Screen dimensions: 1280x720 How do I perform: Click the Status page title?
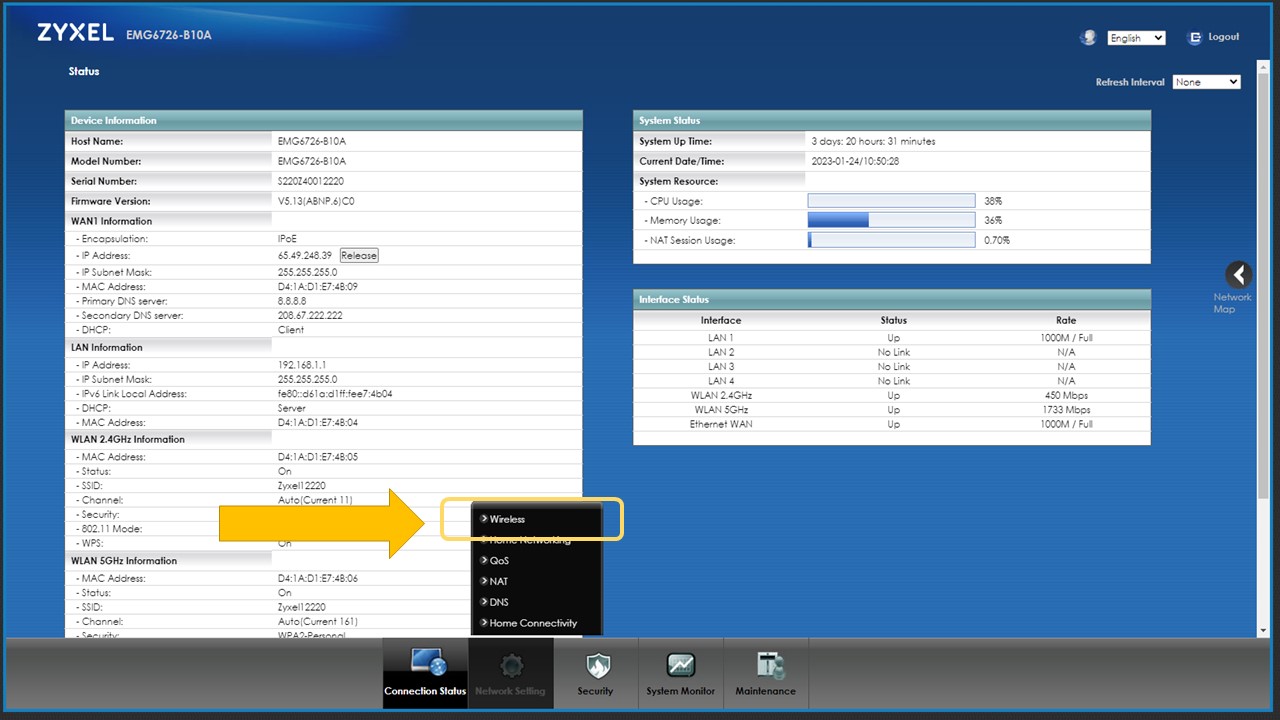pyautogui.click(x=84, y=72)
